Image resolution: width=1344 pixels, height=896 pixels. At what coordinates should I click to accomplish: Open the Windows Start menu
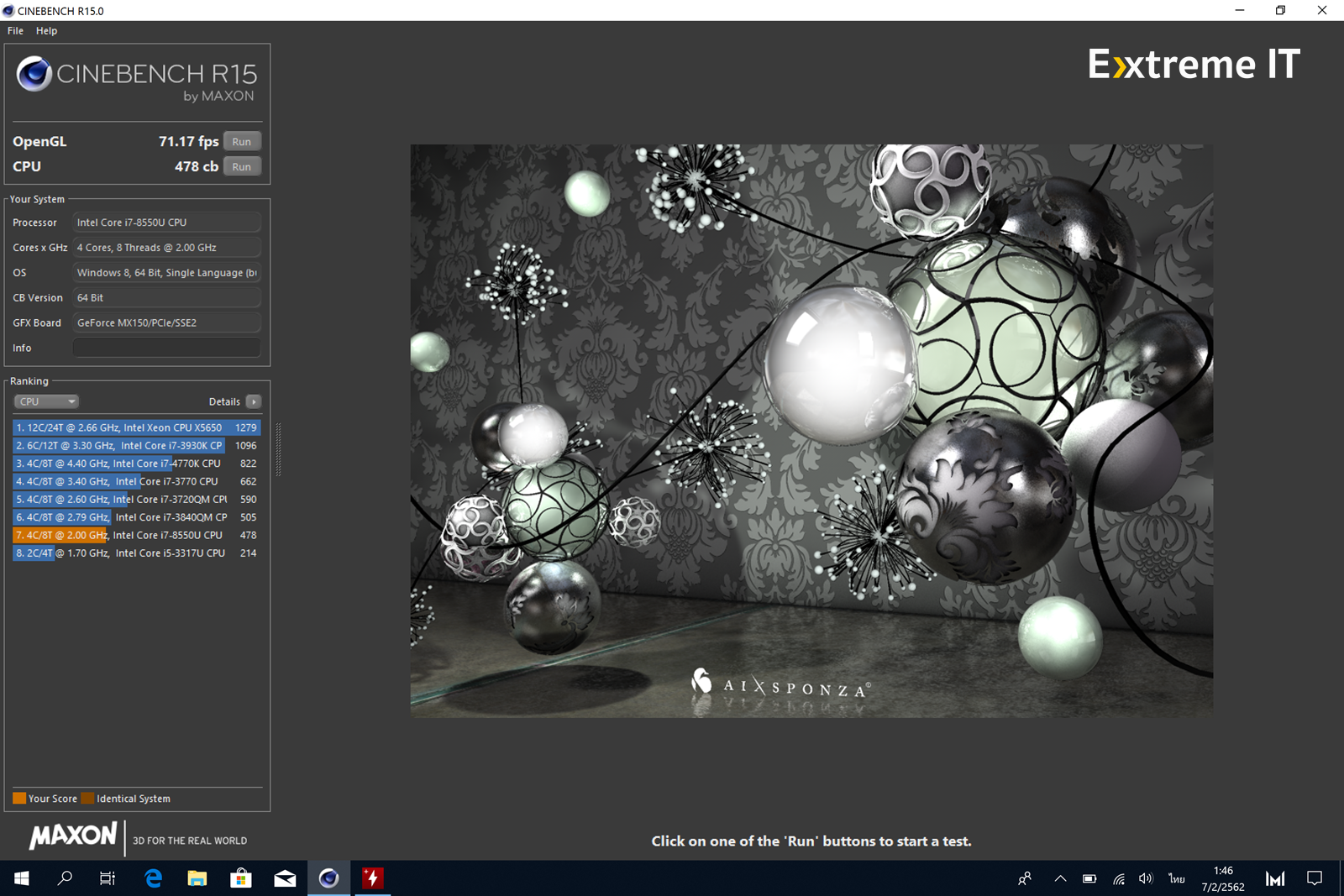tap(22, 878)
